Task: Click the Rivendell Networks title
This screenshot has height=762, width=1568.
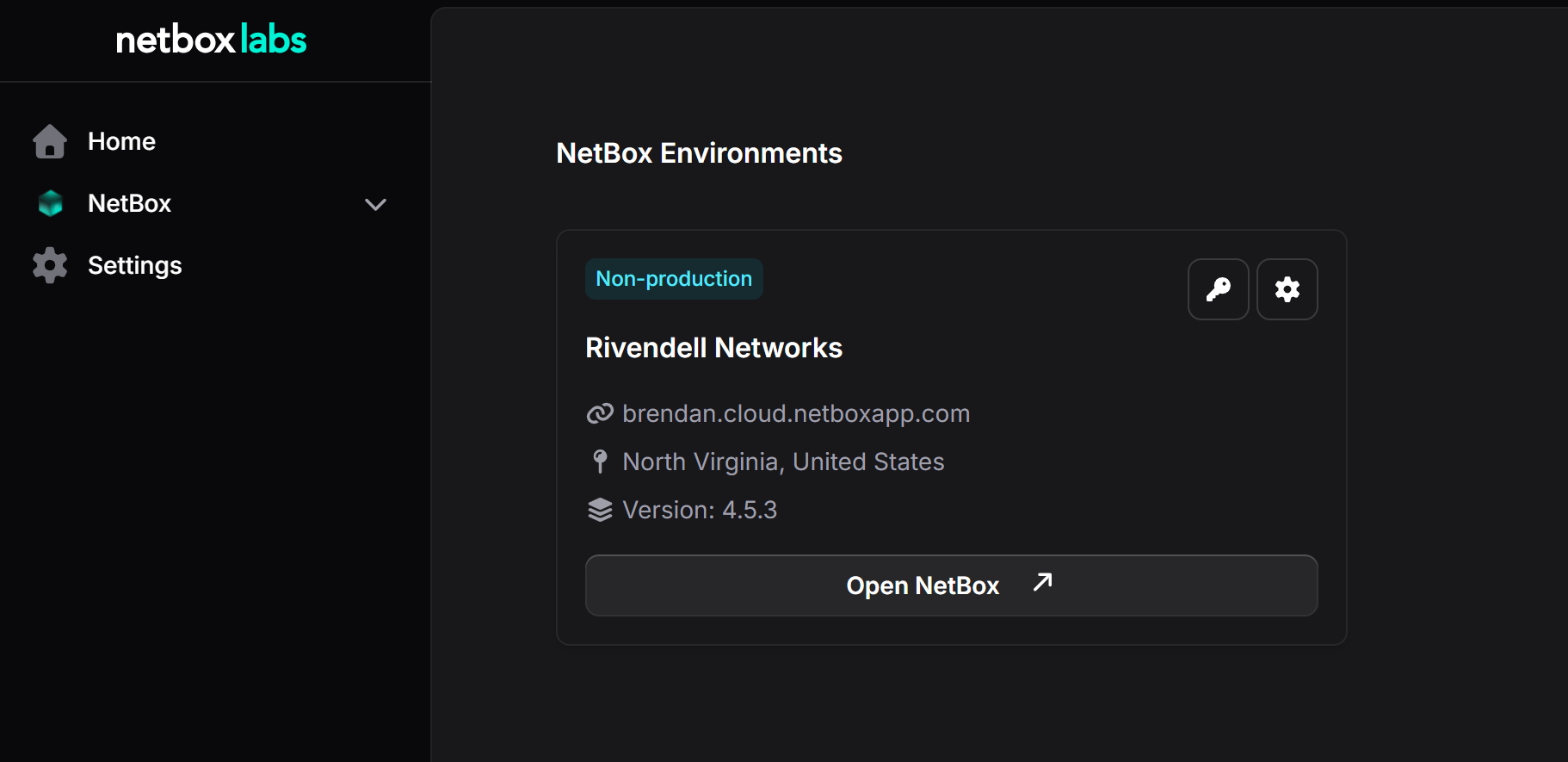Action: click(713, 348)
